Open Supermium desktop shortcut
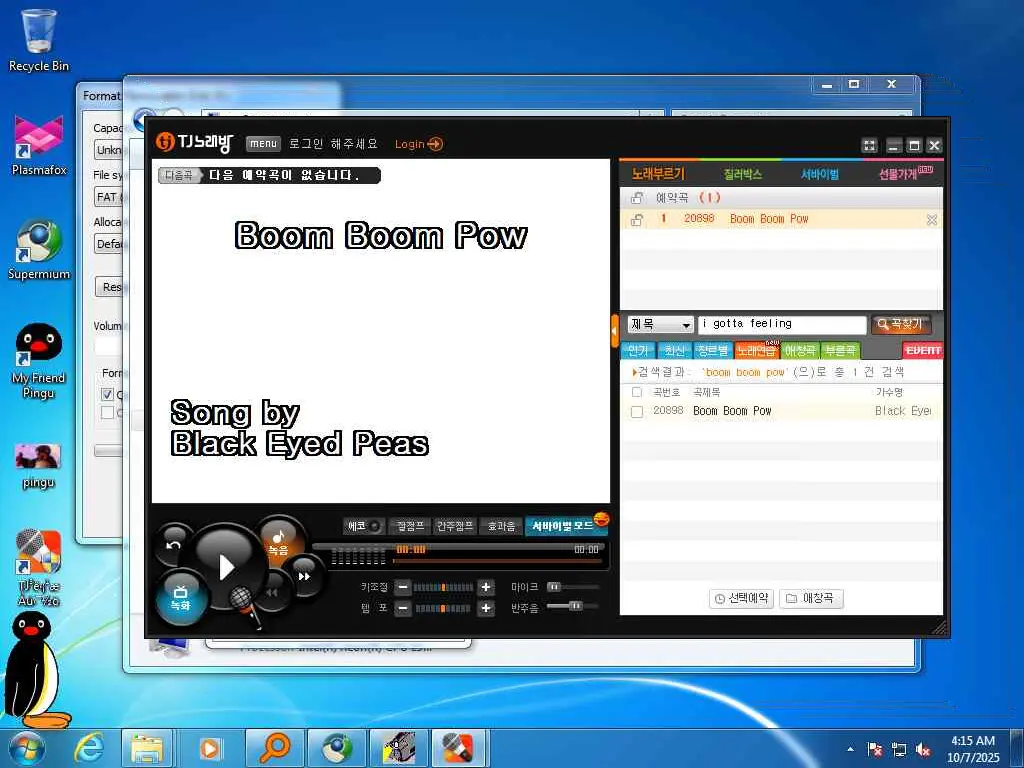This screenshot has width=1024, height=768. pyautogui.click(x=39, y=249)
